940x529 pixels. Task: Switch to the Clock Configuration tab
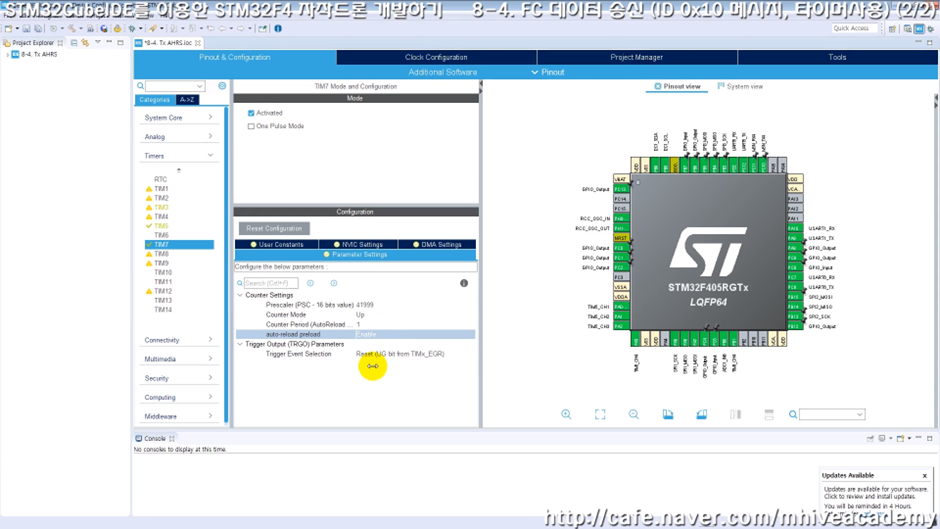436,57
